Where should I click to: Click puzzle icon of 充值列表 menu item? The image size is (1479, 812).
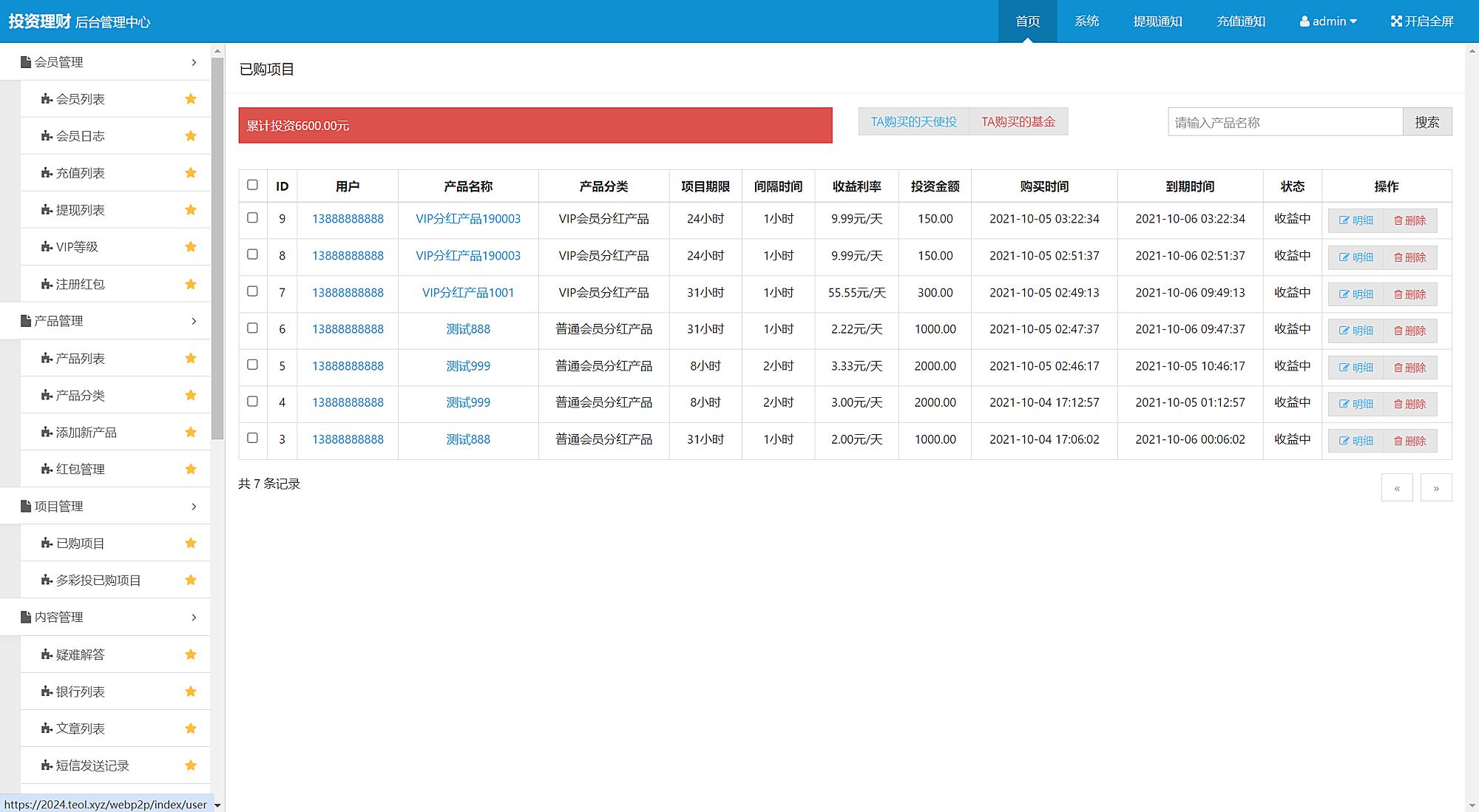pos(47,173)
